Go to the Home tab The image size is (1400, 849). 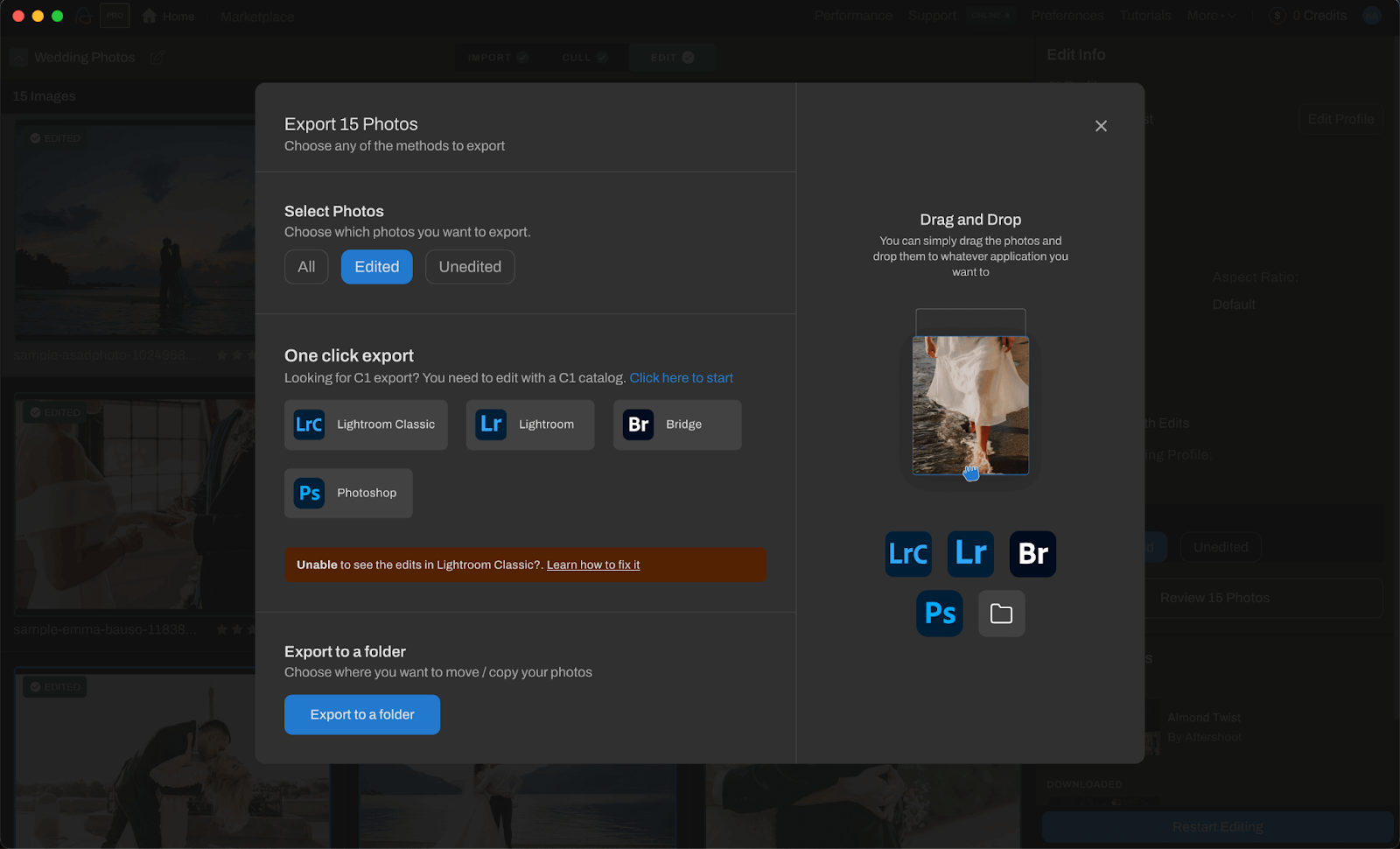click(169, 17)
